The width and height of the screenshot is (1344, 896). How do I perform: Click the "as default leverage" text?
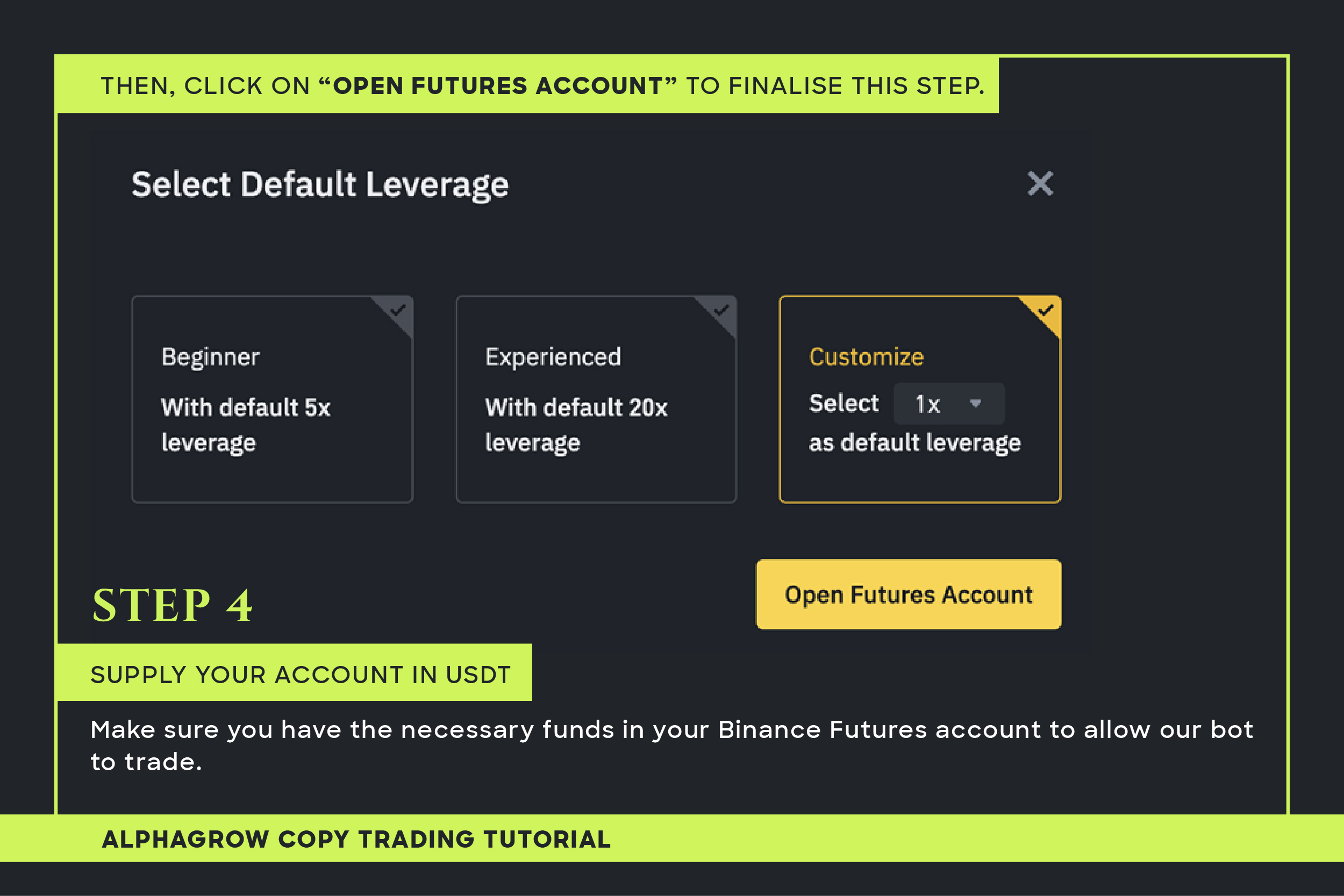pos(914,443)
